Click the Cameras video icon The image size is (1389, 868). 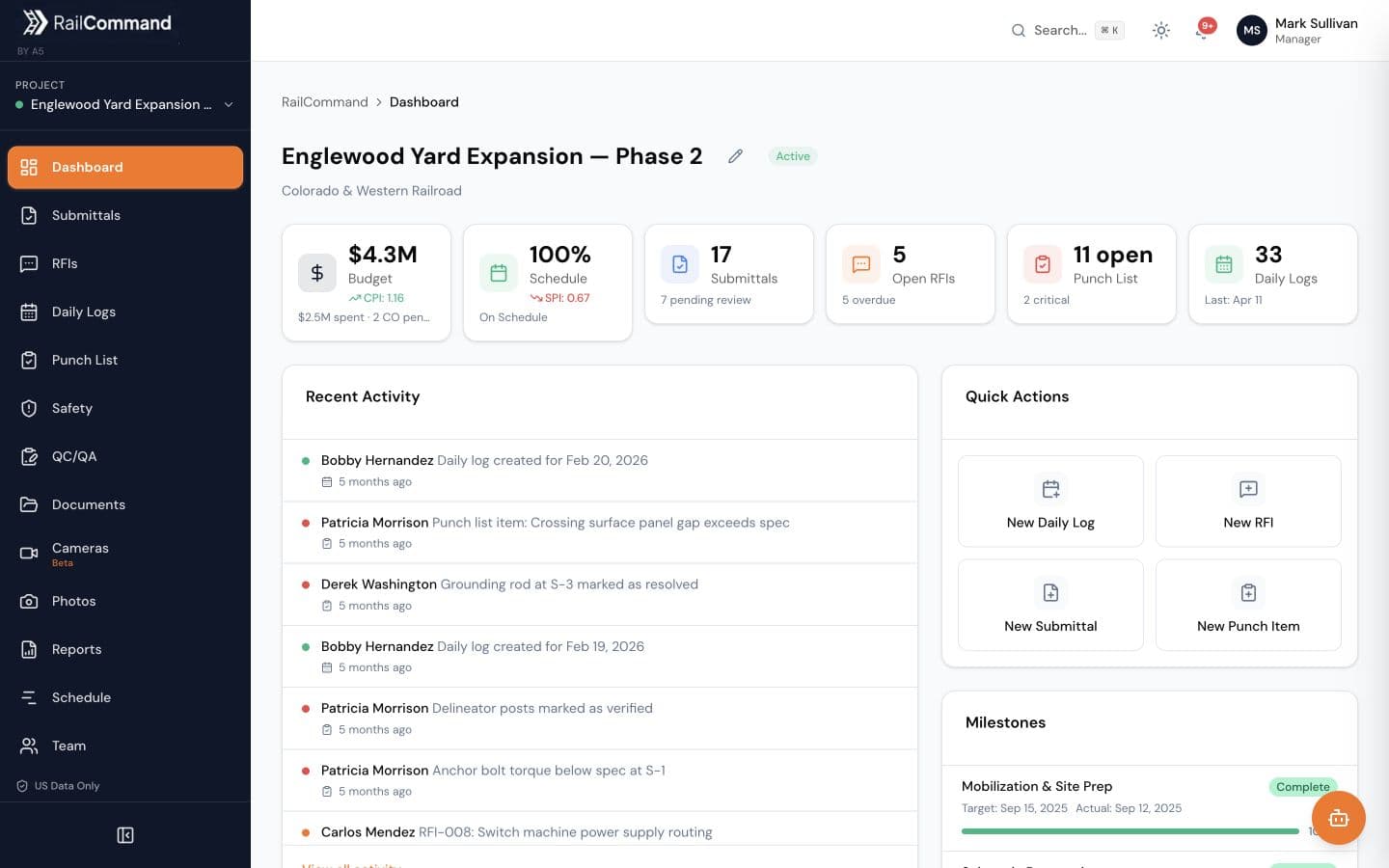pyautogui.click(x=29, y=553)
